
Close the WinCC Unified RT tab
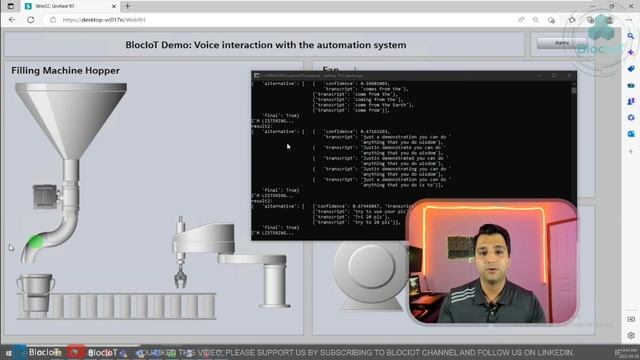tap(114, 6)
